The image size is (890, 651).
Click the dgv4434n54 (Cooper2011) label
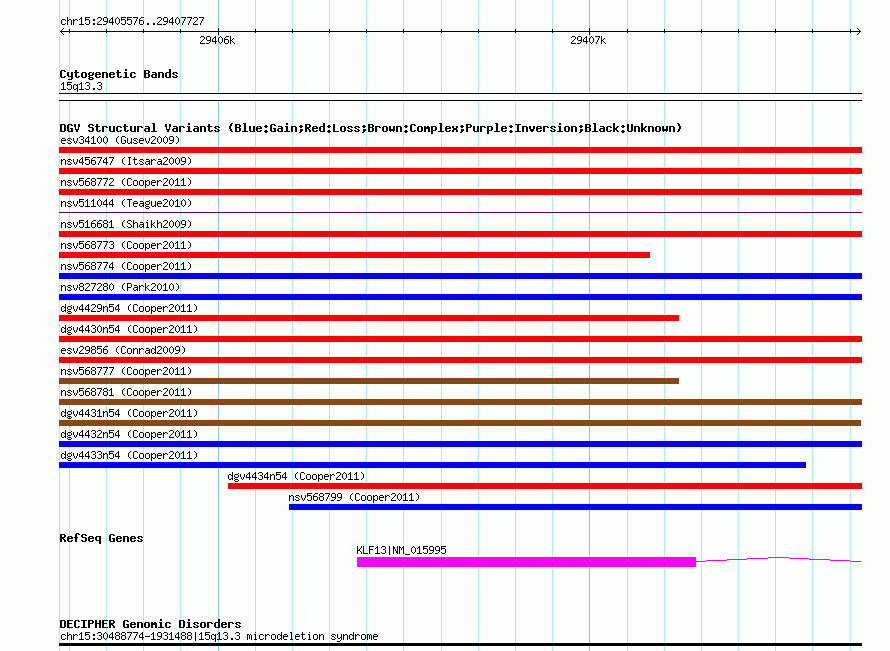(x=296, y=476)
